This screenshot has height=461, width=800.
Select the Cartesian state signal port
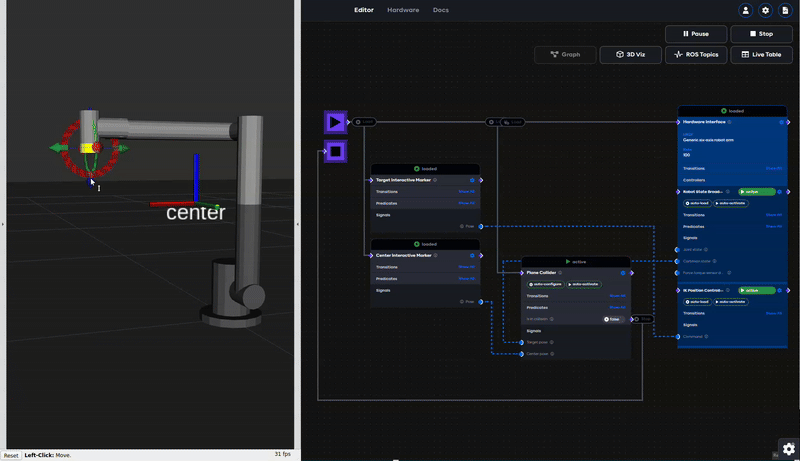pos(678,261)
